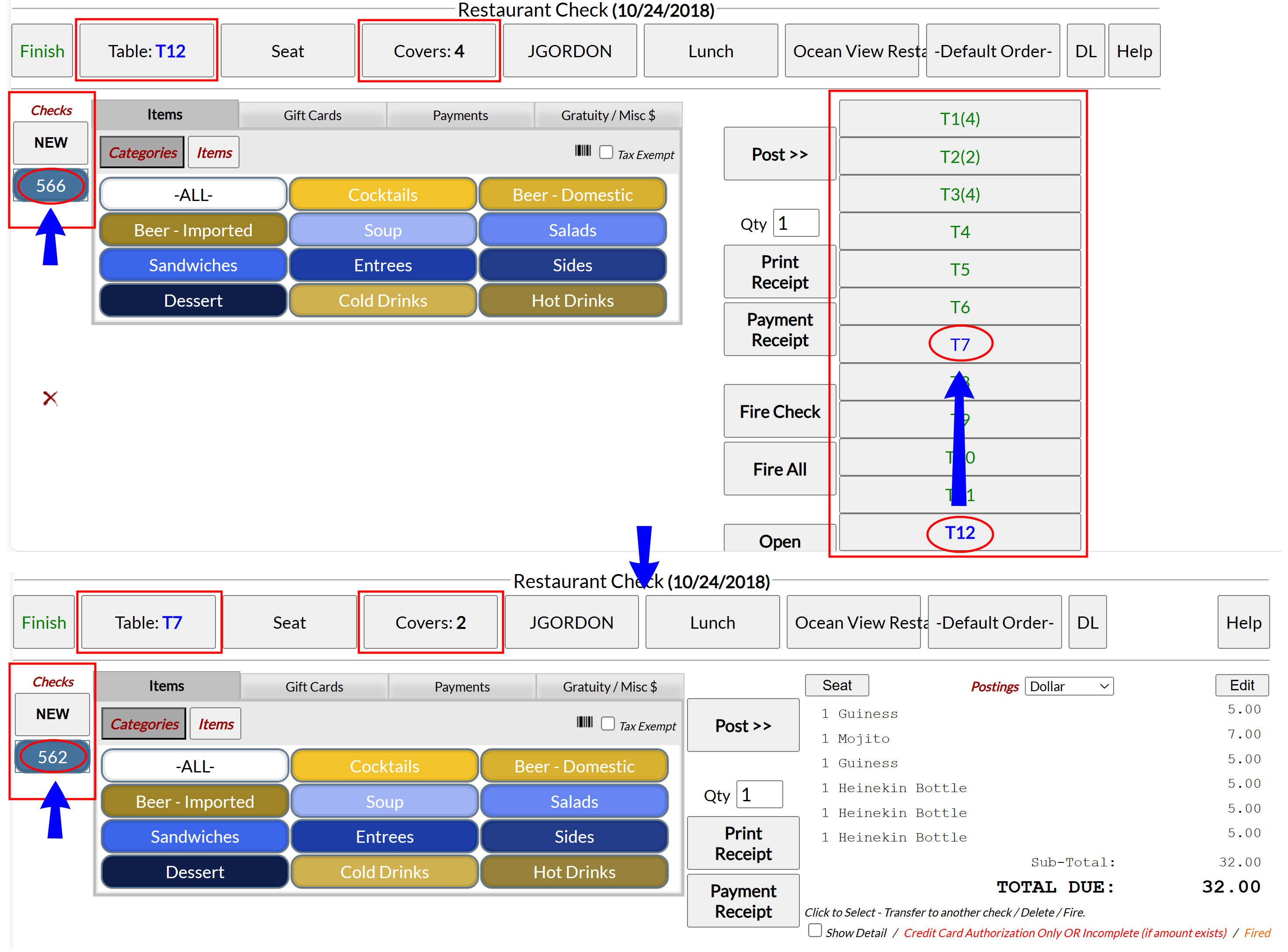Image resolution: width=1288 pixels, height=952 pixels.
Task: Select check number 562 badge
Action: click(x=52, y=757)
